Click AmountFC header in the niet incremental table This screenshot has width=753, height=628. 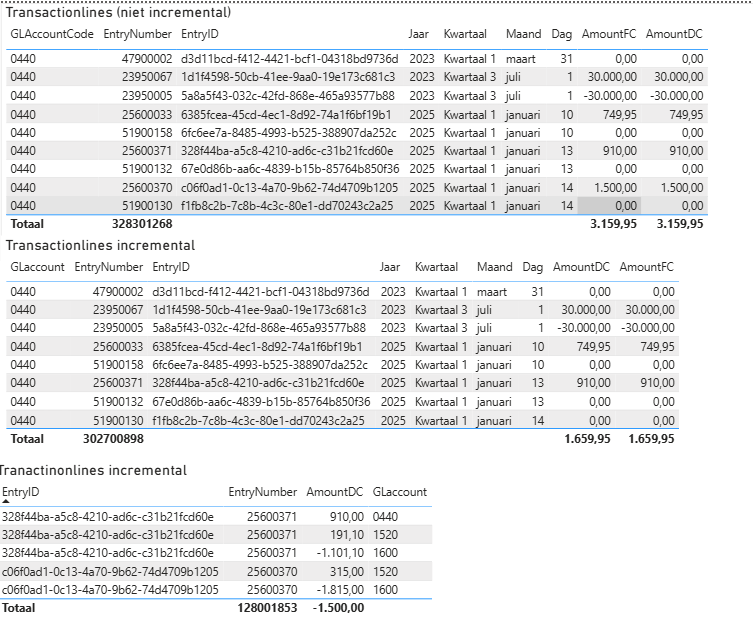pyautogui.click(x=608, y=34)
